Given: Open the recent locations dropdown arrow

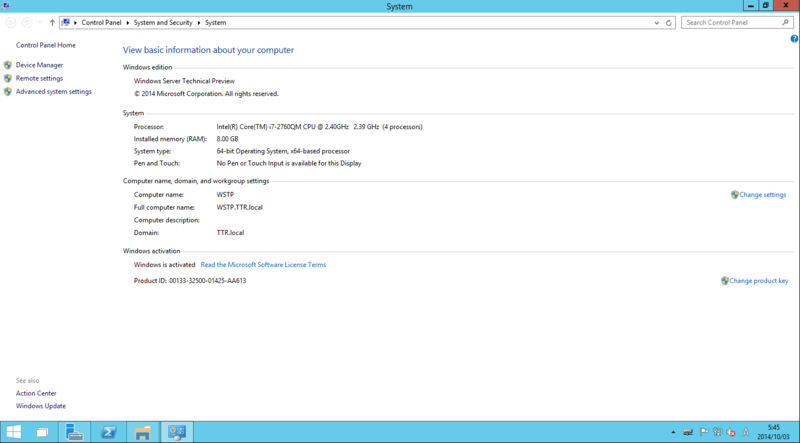Looking at the screenshot, I should point(40,22).
